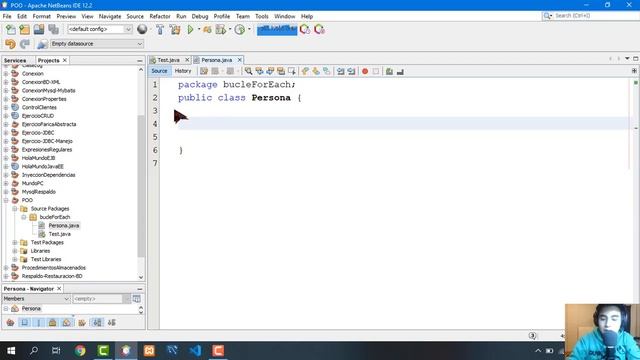Viewport: 640px width, 360px height.
Task: Toggle Show Inherited Members in Navigator
Action: tap(10, 322)
